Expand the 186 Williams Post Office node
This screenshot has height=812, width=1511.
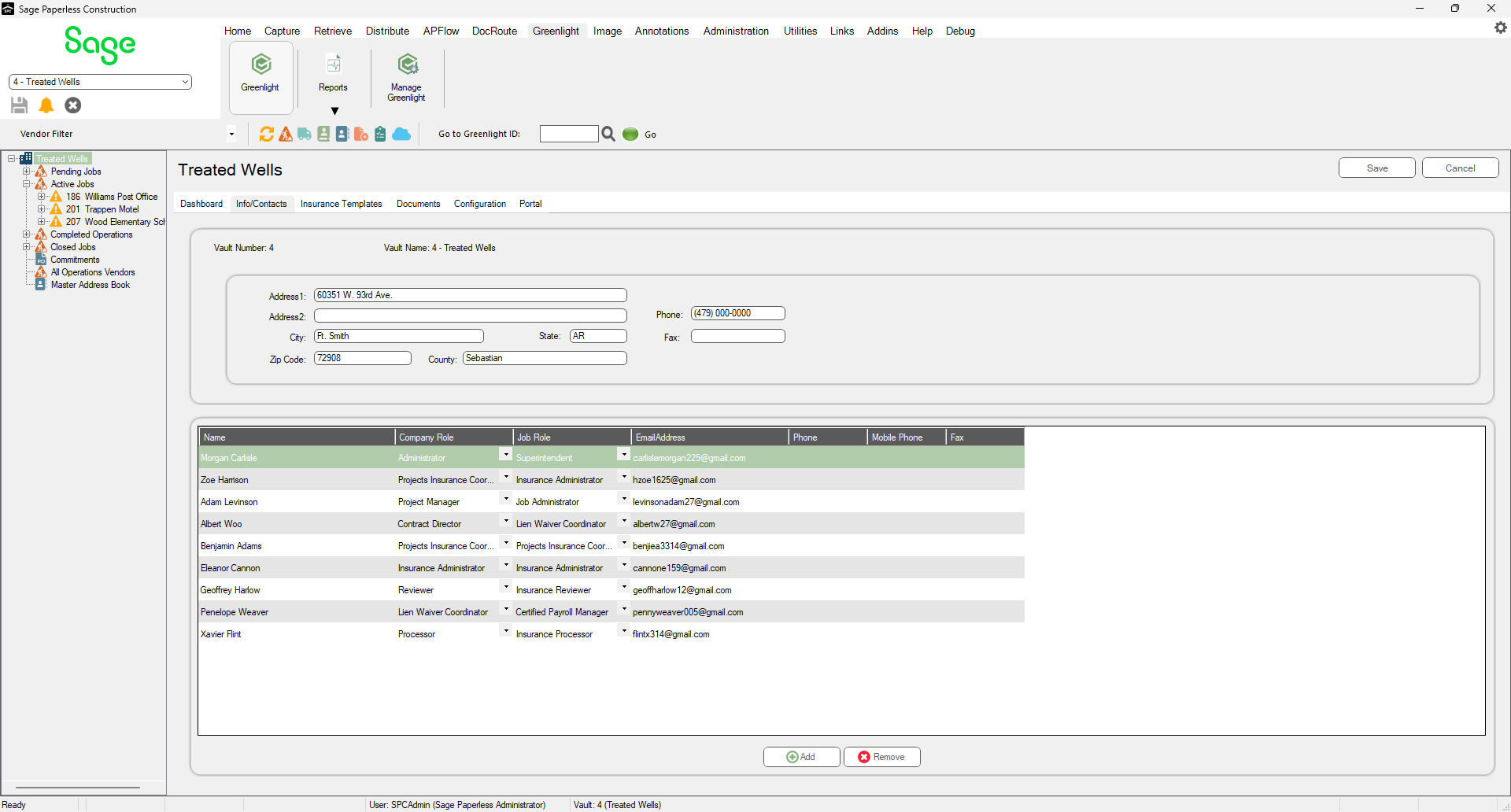tap(42, 197)
